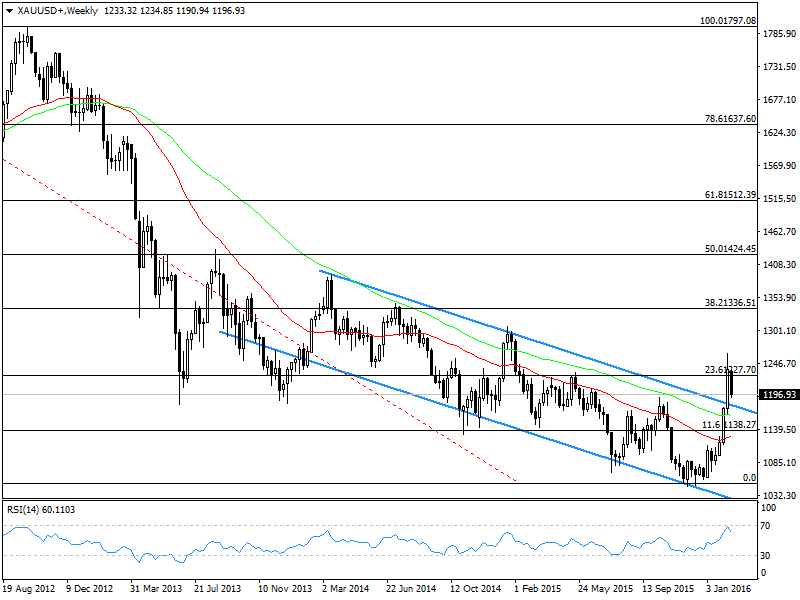Select the RSI(14) 60.1103 indicator label
Image resolution: width=800 pixels, height=600 pixels.
click(x=41, y=510)
